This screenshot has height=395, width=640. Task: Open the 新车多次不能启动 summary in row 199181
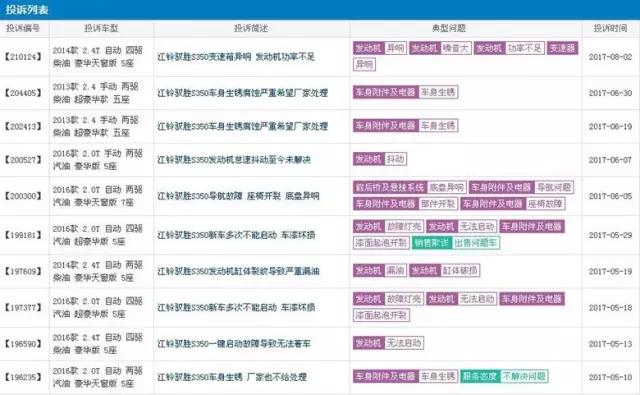(236, 235)
